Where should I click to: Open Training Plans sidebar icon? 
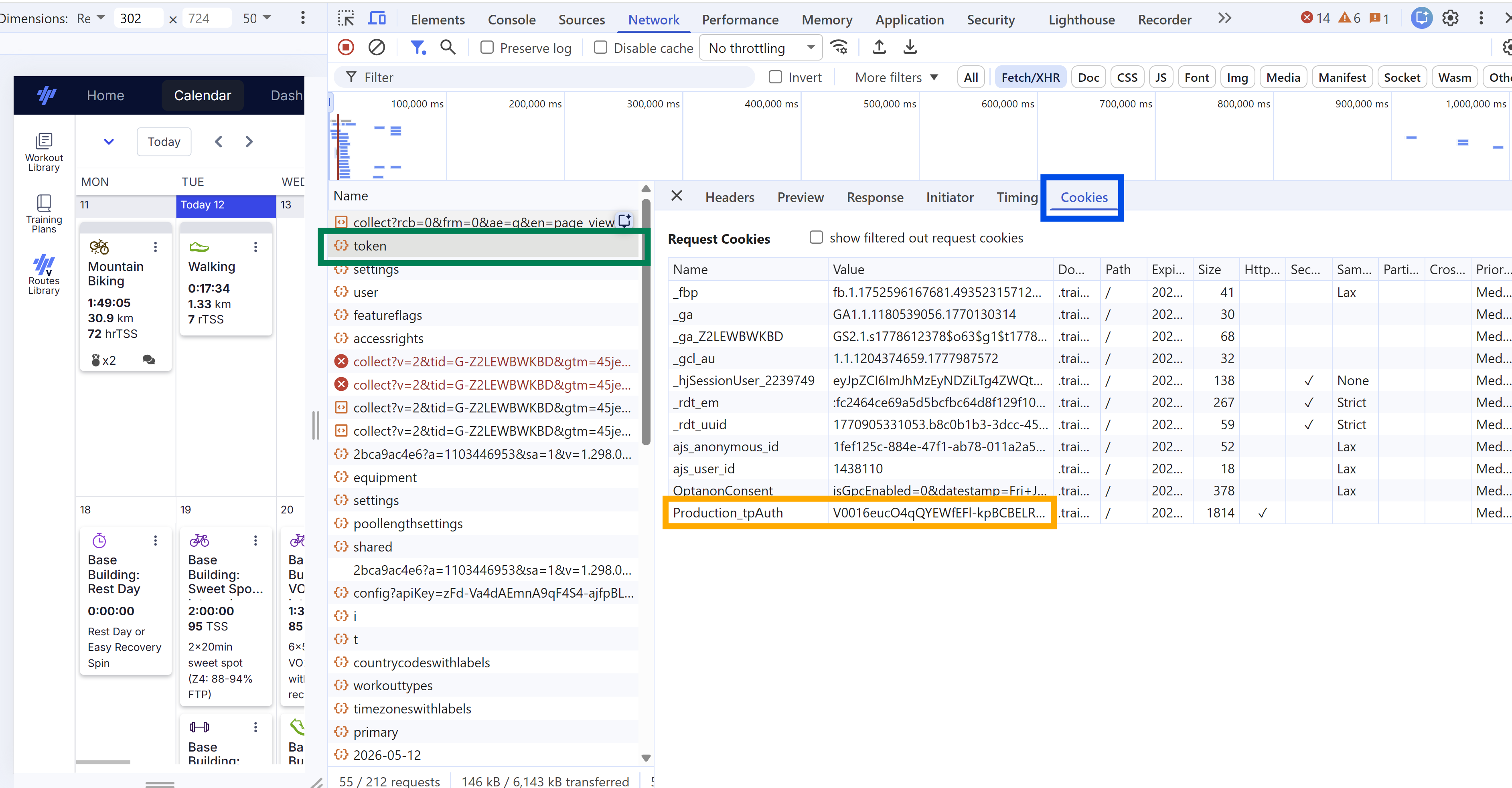pos(44,214)
